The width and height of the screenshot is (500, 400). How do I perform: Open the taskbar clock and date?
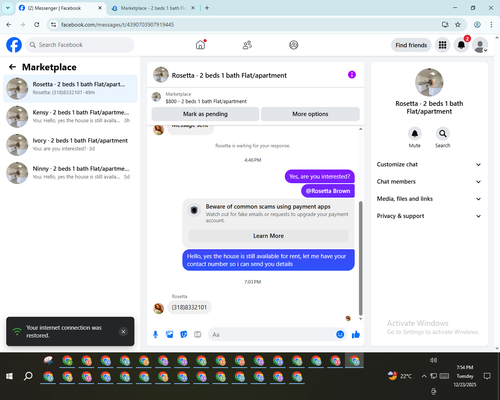pos(465,376)
